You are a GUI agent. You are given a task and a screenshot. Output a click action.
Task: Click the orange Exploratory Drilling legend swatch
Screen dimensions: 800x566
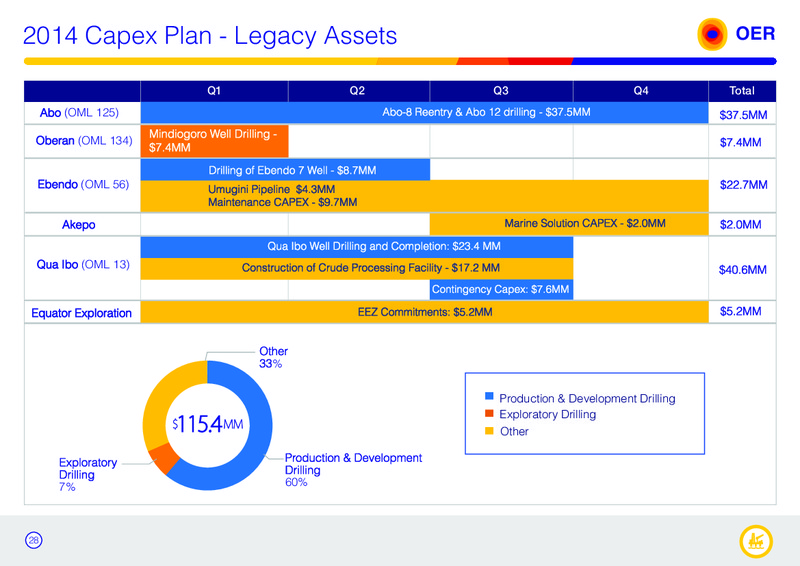coord(489,413)
